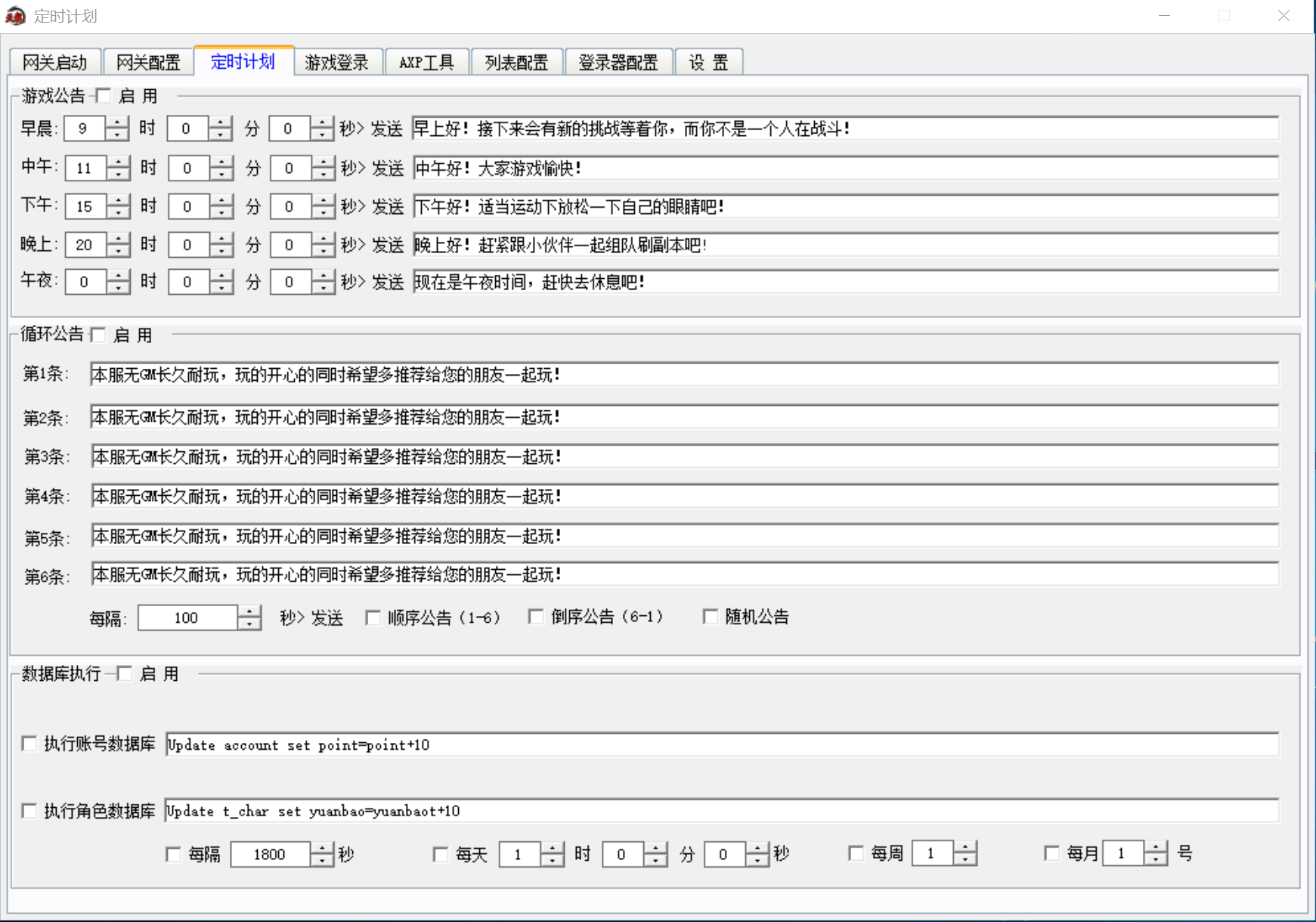Click the 晚上 announcement message field
This screenshot has width=1316, height=922.
[846, 245]
